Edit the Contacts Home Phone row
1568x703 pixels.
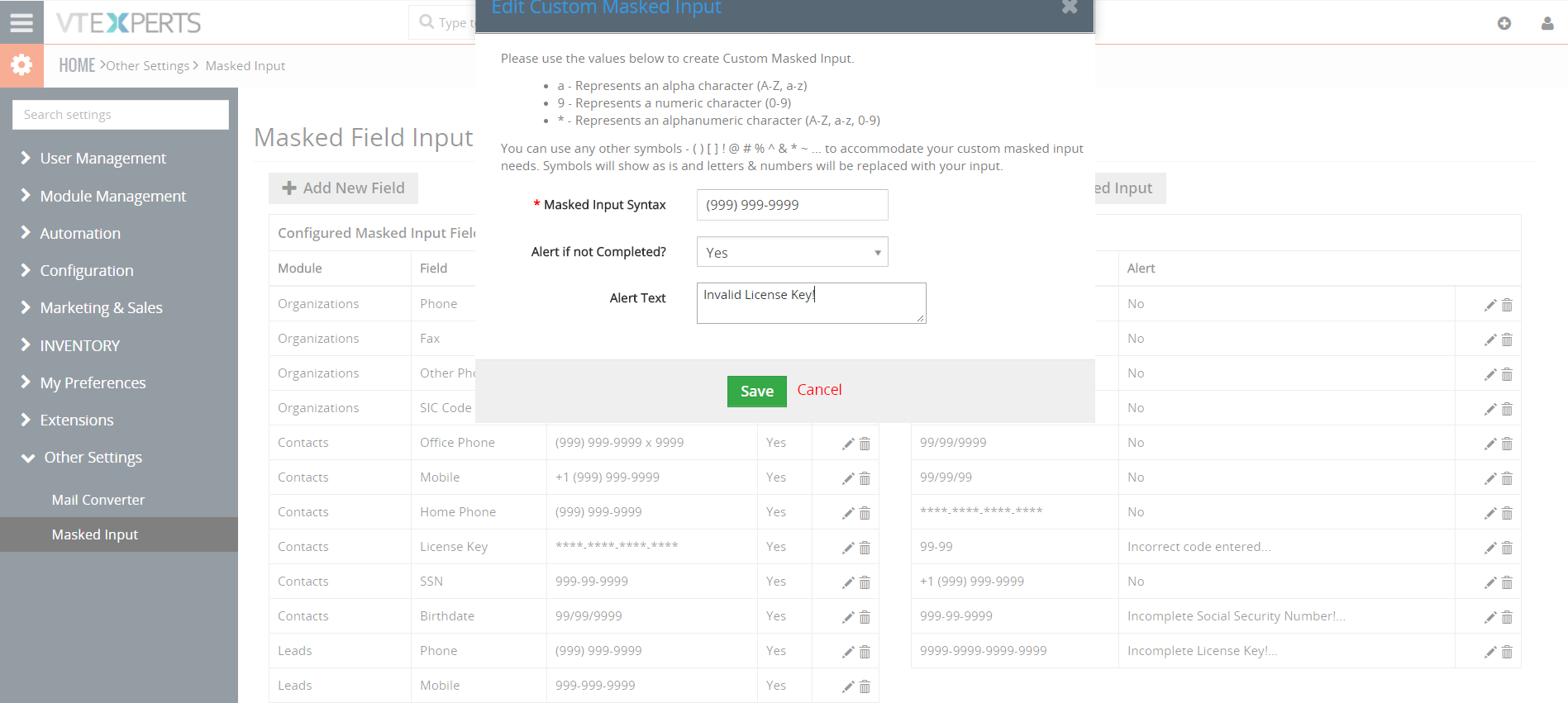pyautogui.click(x=847, y=513)
